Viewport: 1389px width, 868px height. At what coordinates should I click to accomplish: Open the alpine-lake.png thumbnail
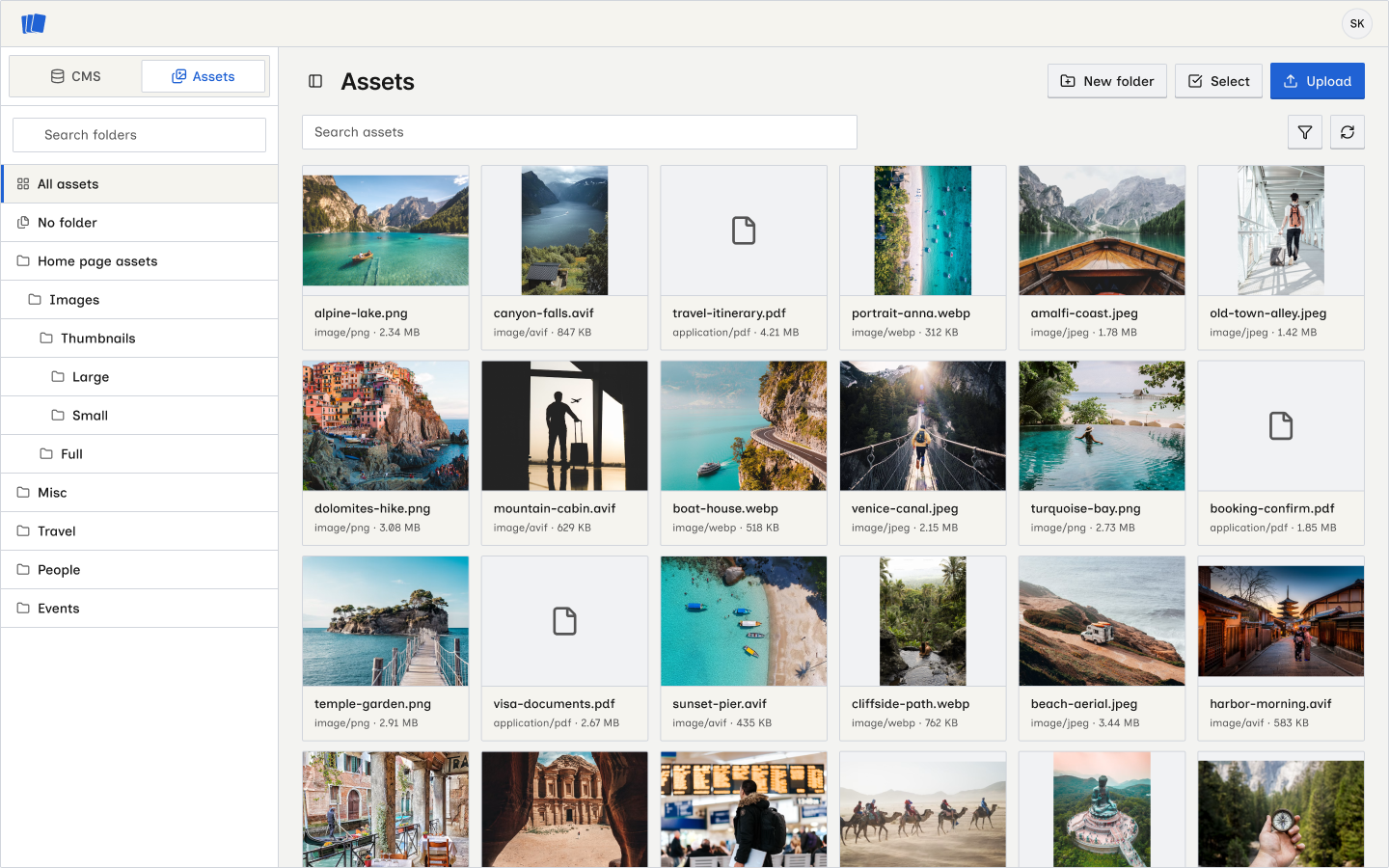tap(386, 231)
